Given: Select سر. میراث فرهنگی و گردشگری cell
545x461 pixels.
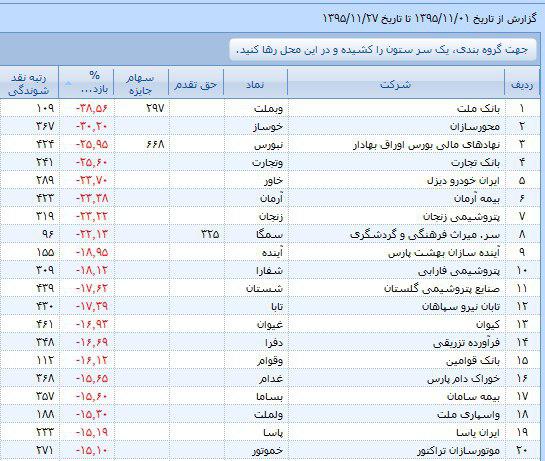Looking at the screenshot, I should coord(397,234).
